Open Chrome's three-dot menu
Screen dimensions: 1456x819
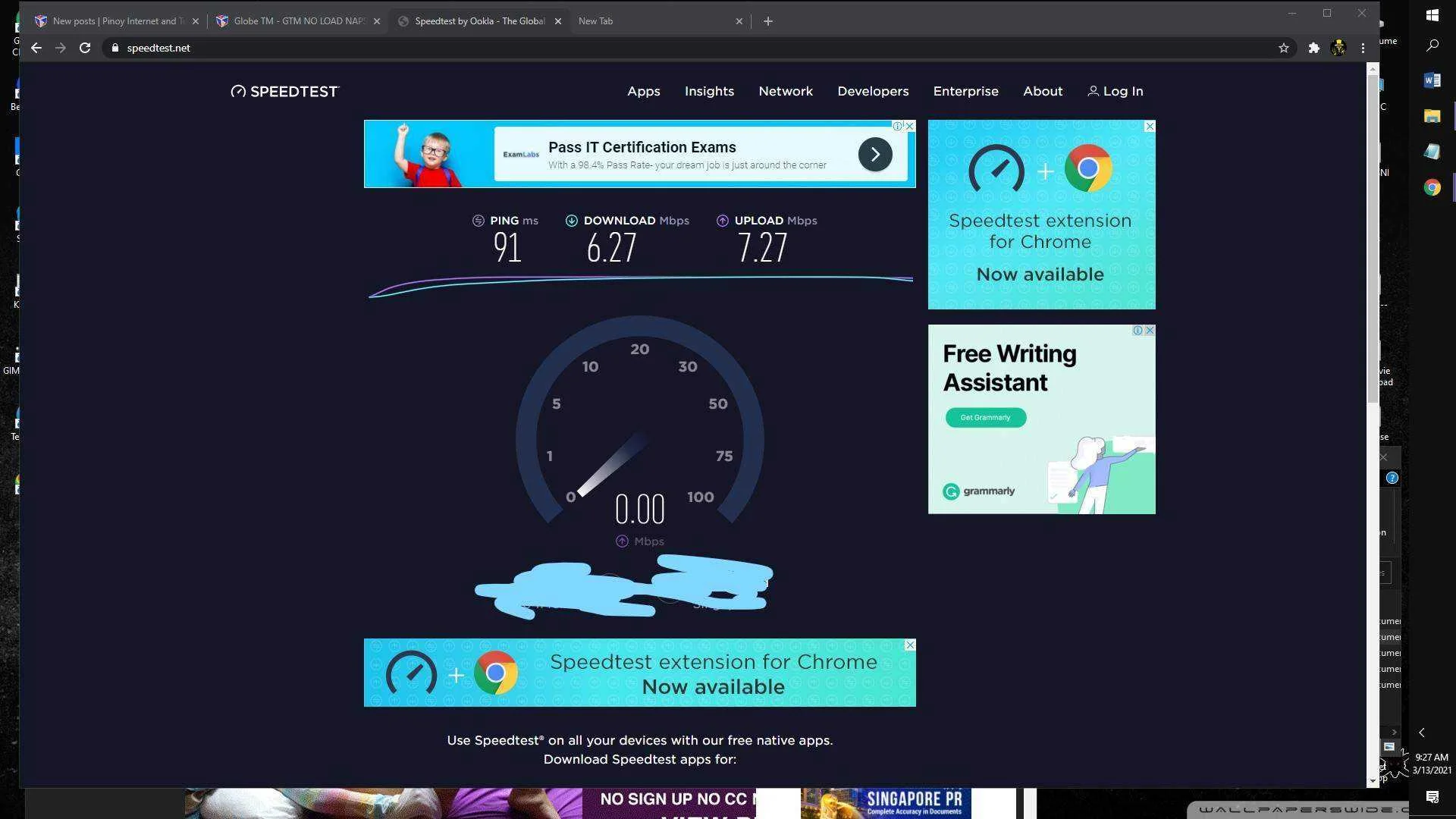point(1363,48)
